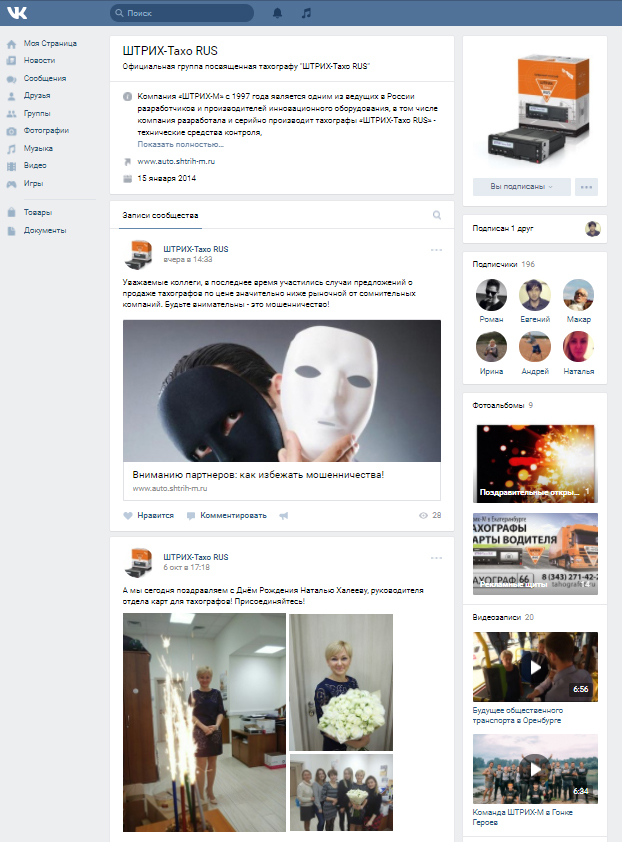
Task: Click the calendar icon next to 15 января 2014
Action: pyautogui.click(x=127, y=178)
